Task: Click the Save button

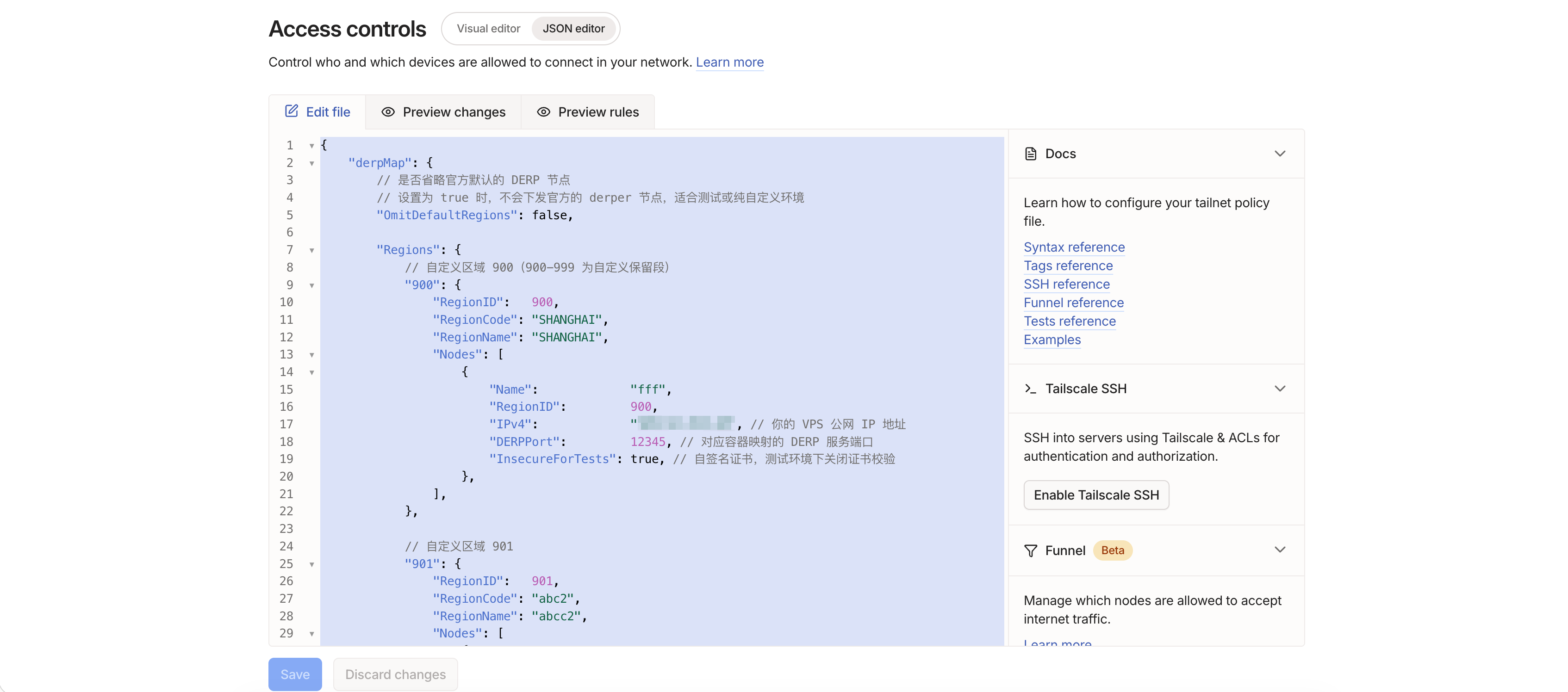Action: click(x=295, y=674)
